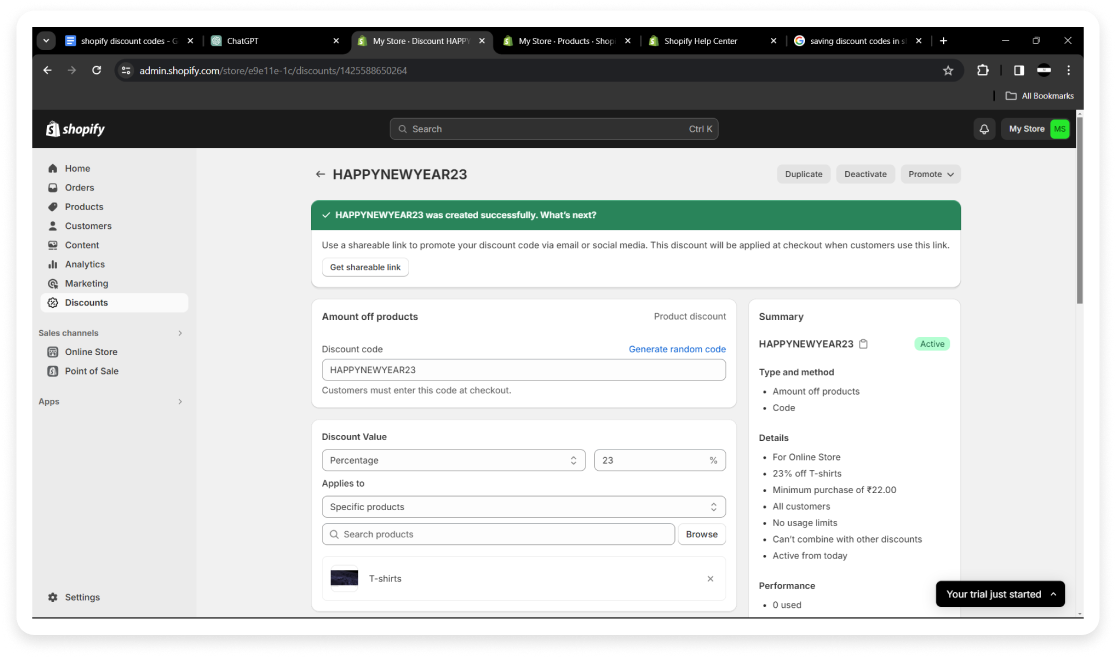Open Content in sidebar
This screenshot has height=658, width=1116.
pos(82,245)
